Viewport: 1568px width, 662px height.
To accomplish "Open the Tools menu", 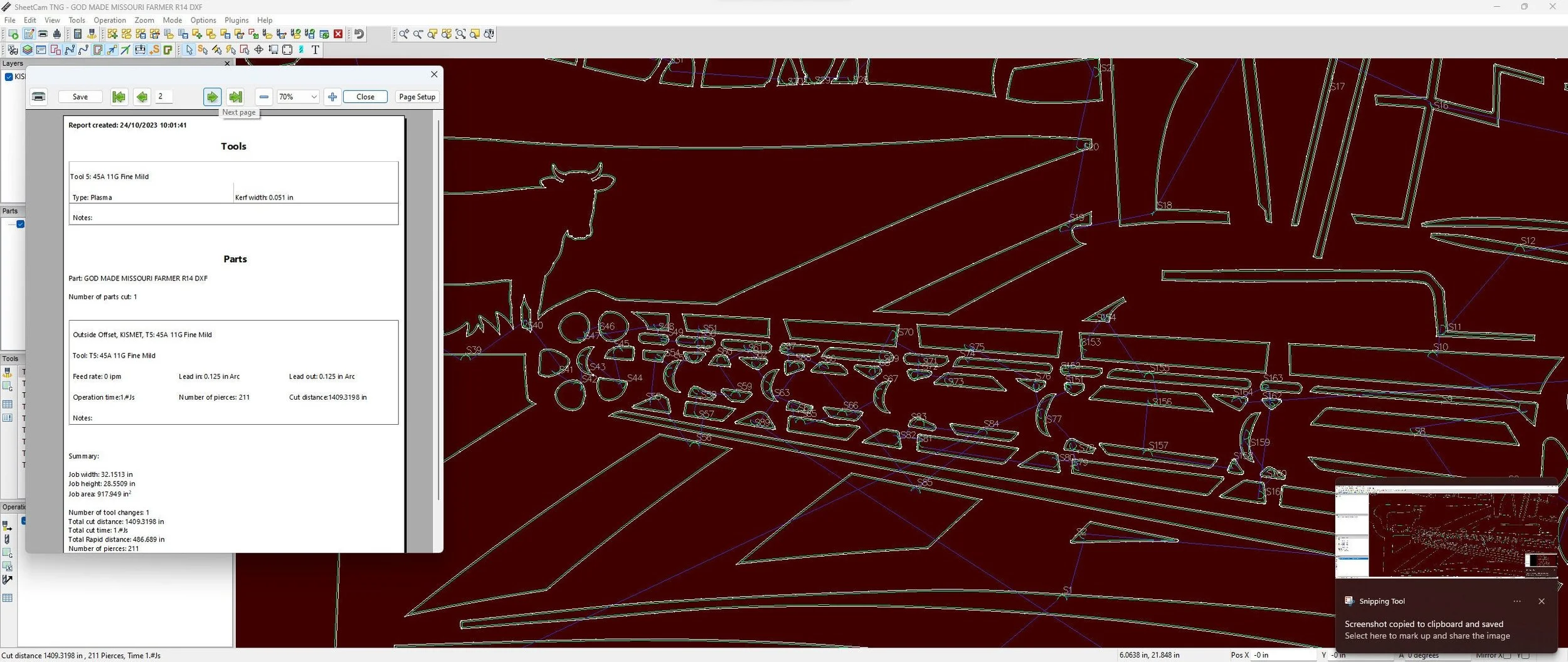I will click(77, 20).
